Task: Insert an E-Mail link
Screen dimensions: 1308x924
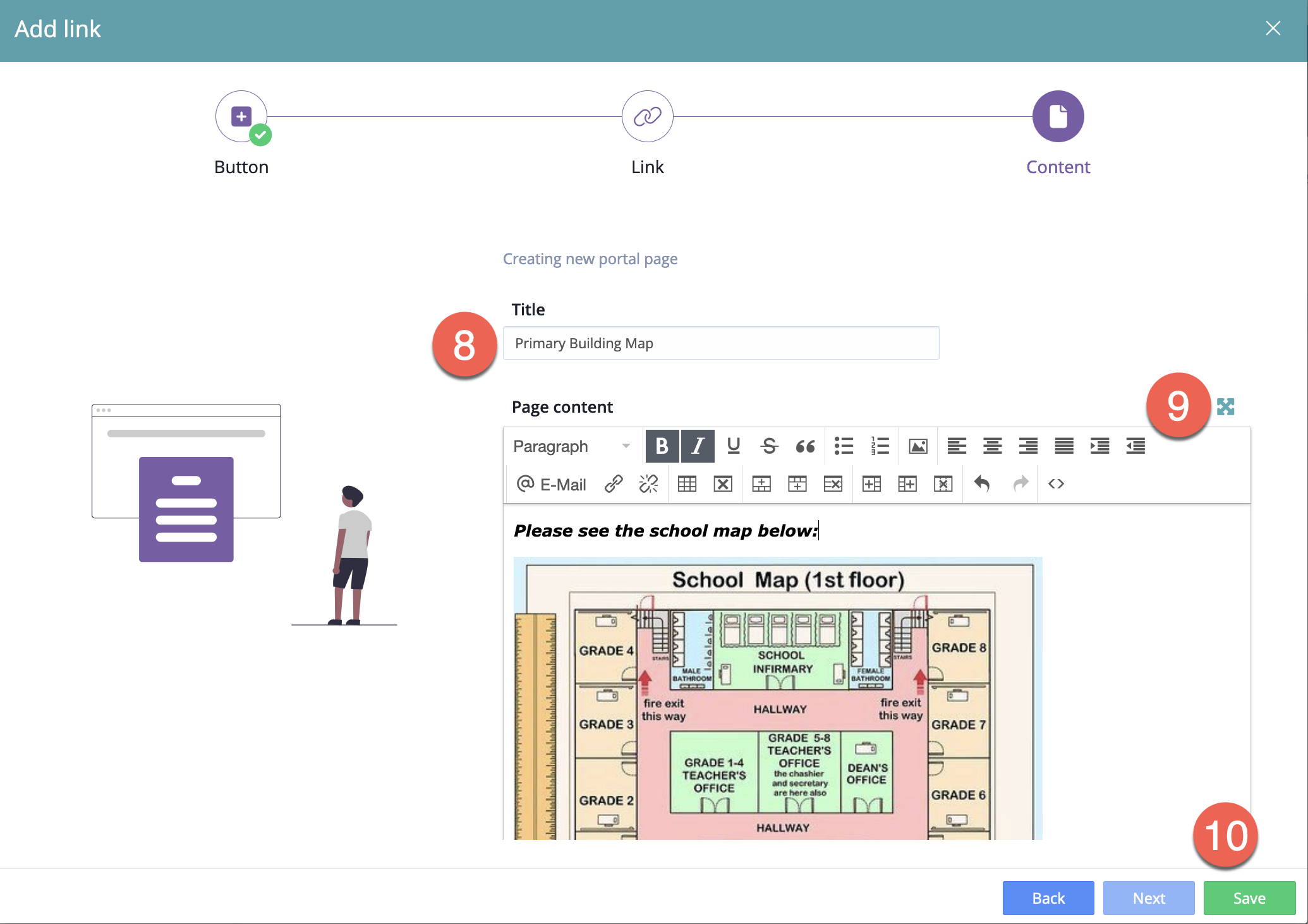Action: point(552,484)
